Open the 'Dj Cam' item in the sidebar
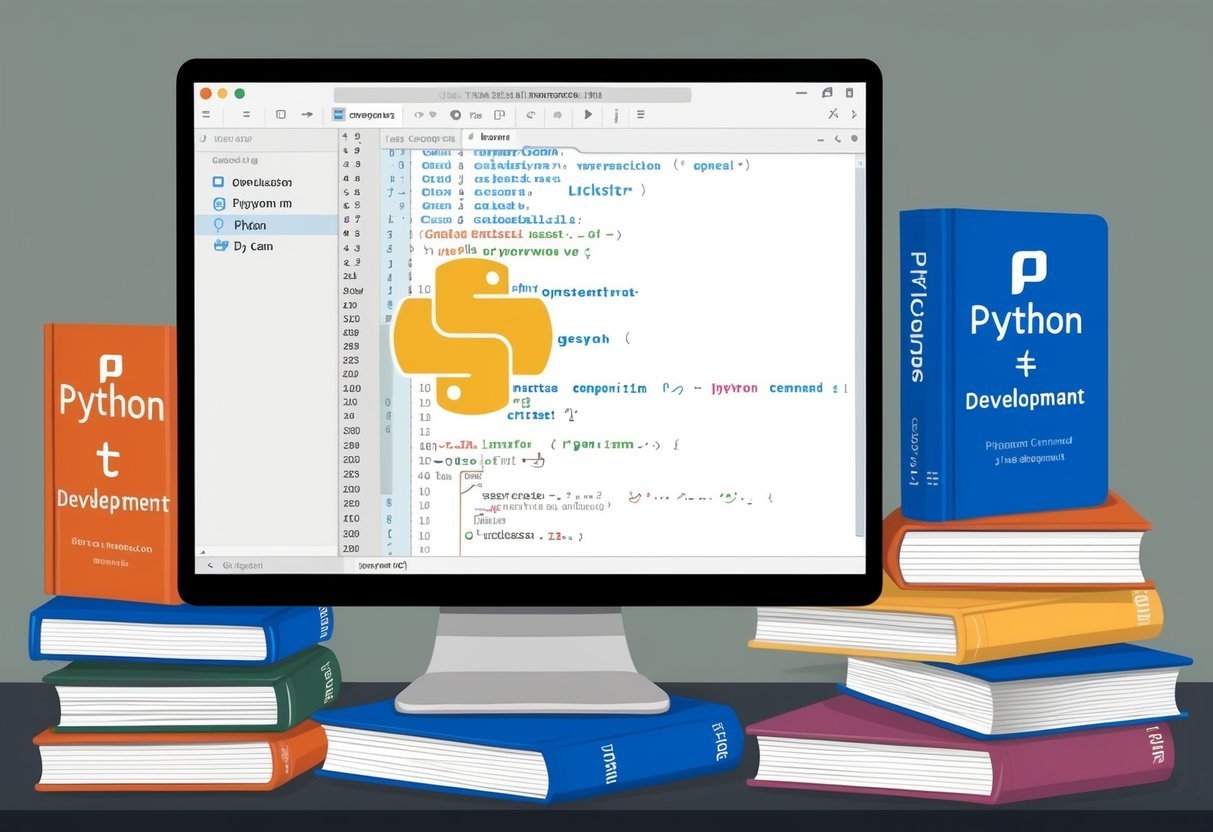 pyautogui.click(x=267, y=246)
